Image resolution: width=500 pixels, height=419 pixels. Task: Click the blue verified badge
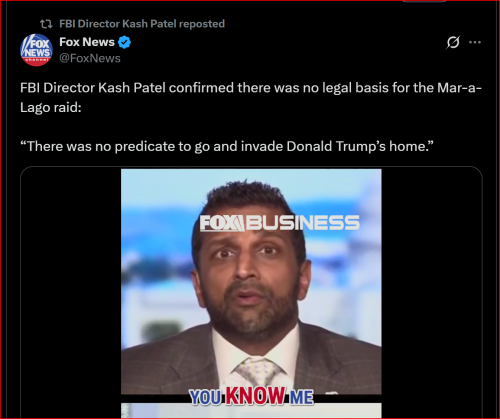125,42
